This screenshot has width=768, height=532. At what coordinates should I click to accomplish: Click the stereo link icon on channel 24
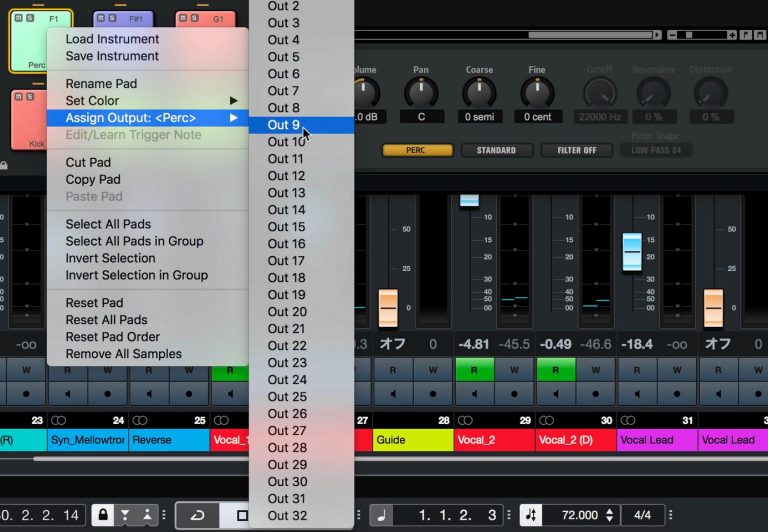point(59,420)
